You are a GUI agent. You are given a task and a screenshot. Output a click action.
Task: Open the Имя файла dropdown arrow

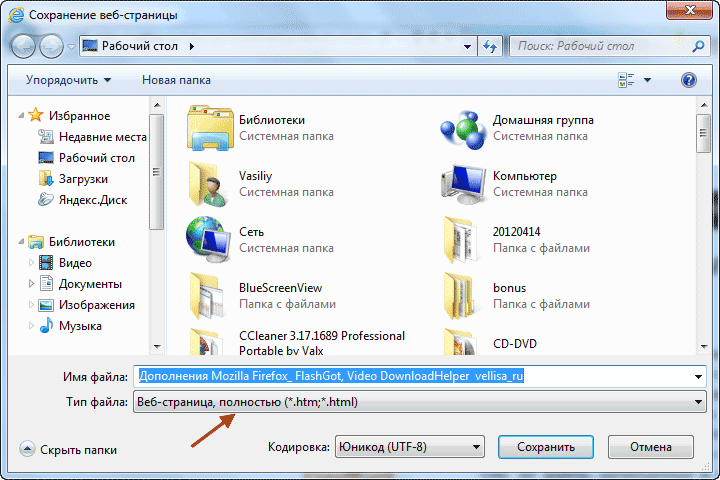(698, 377)
